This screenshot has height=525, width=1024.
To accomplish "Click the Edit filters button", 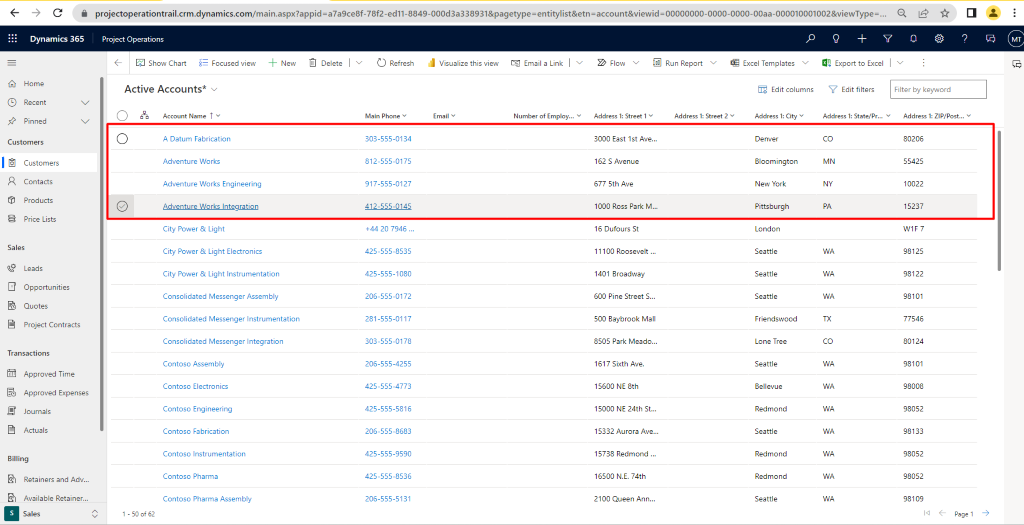I will [x=851, y=90].
